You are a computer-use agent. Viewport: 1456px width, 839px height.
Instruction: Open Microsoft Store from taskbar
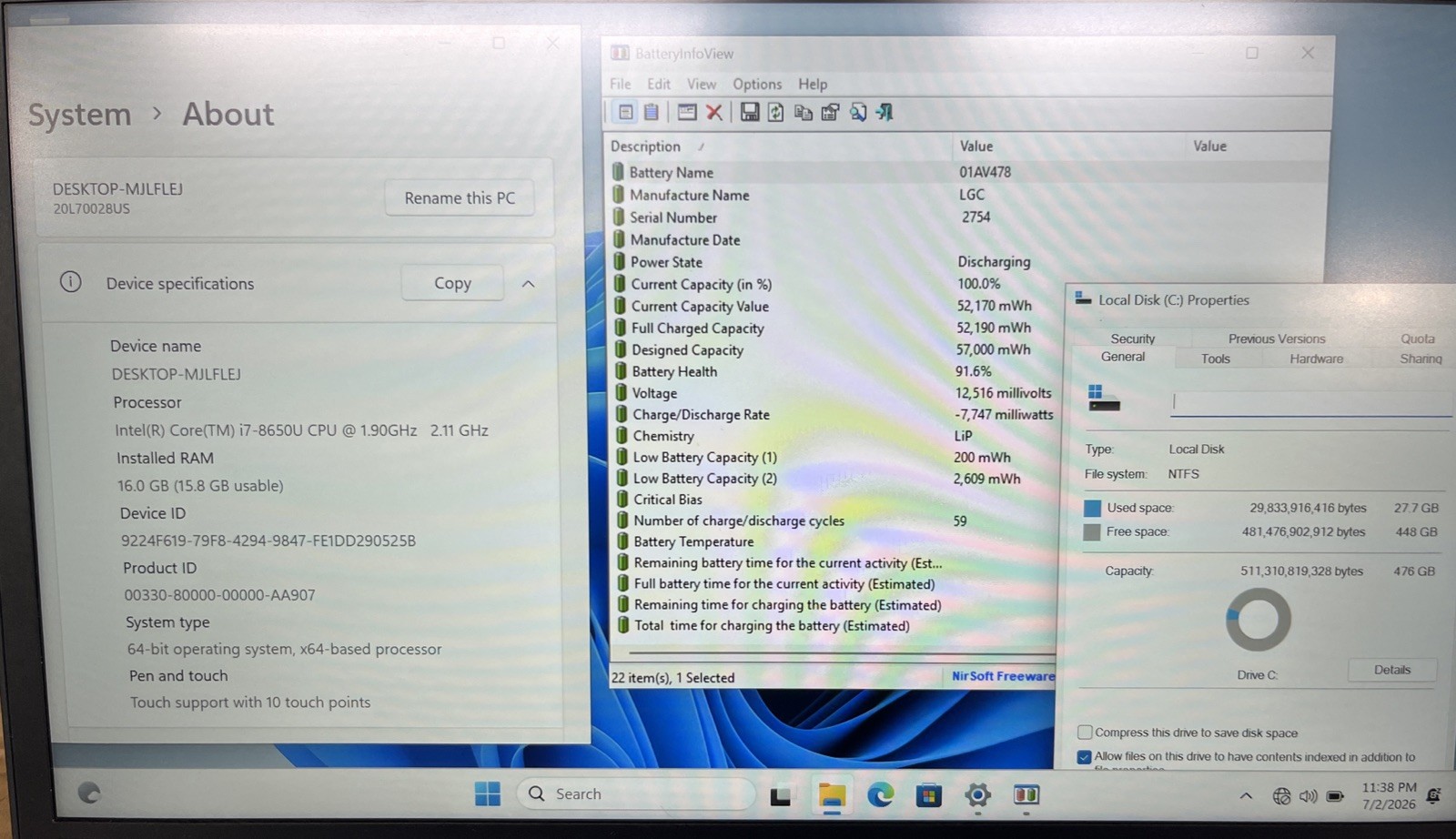pyautogui.click(x=928, y=795)
